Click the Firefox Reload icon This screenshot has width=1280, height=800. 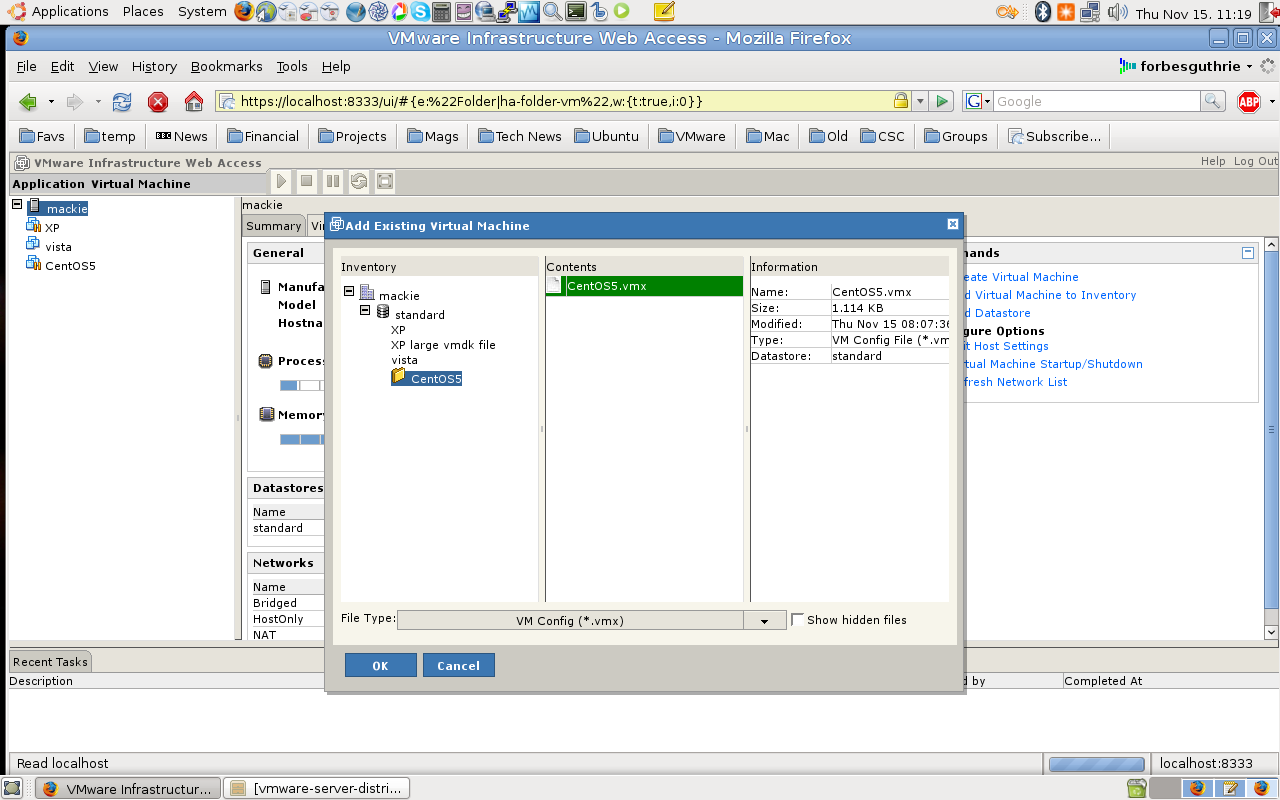tap(122, 101)
